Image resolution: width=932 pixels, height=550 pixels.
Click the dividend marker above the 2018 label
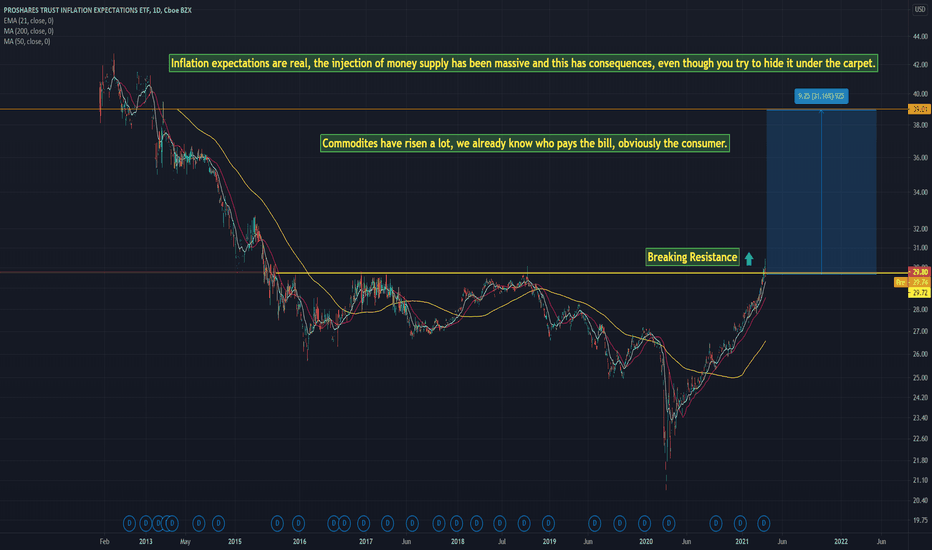click(456, 523)
